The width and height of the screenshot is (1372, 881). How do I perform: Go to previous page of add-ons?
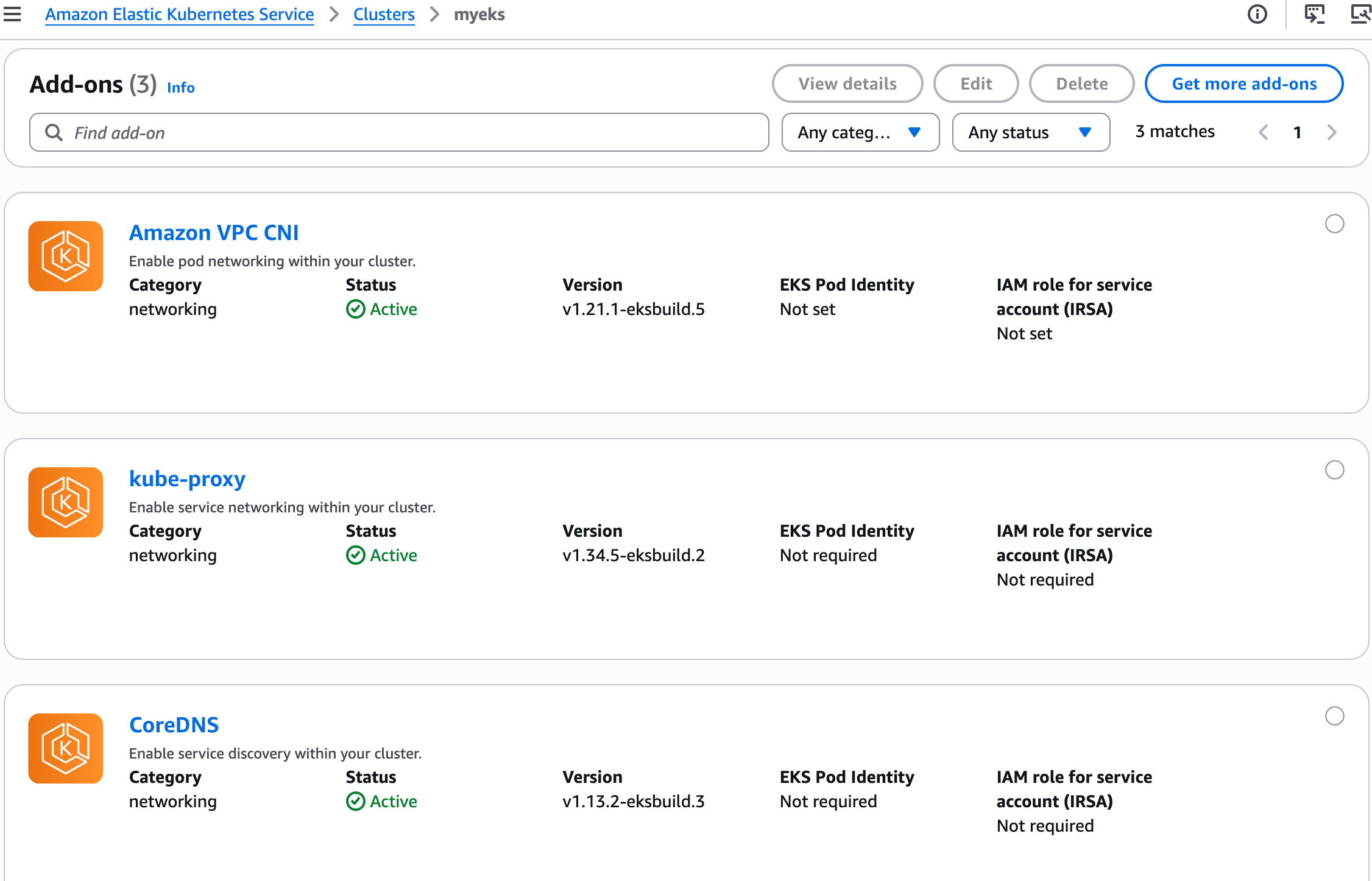(1264, 132)
